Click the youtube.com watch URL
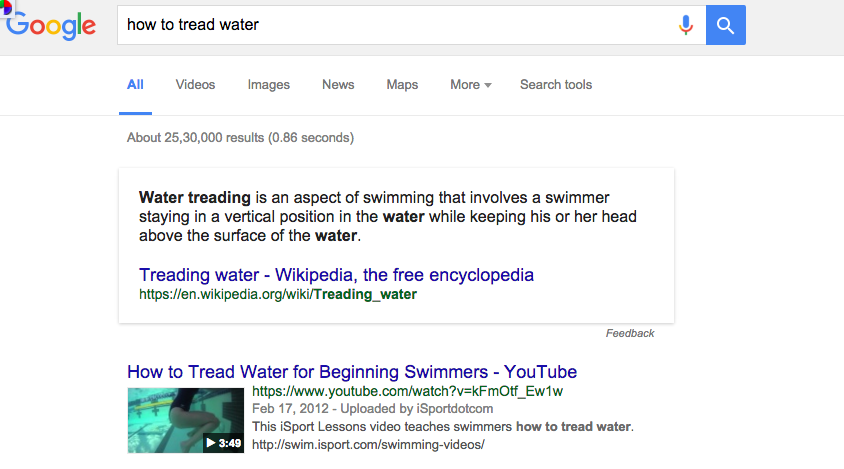Viewport: 844px width, 469px height. tap(407, 391)
